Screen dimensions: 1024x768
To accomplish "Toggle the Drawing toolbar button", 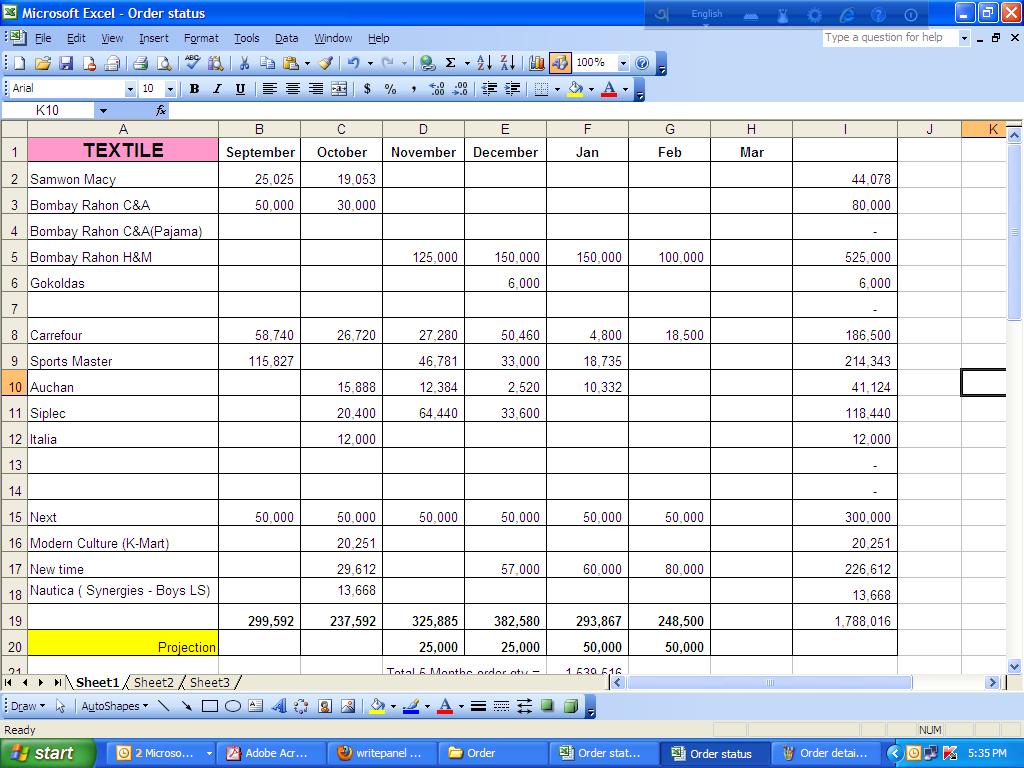I will coord(560,63).
